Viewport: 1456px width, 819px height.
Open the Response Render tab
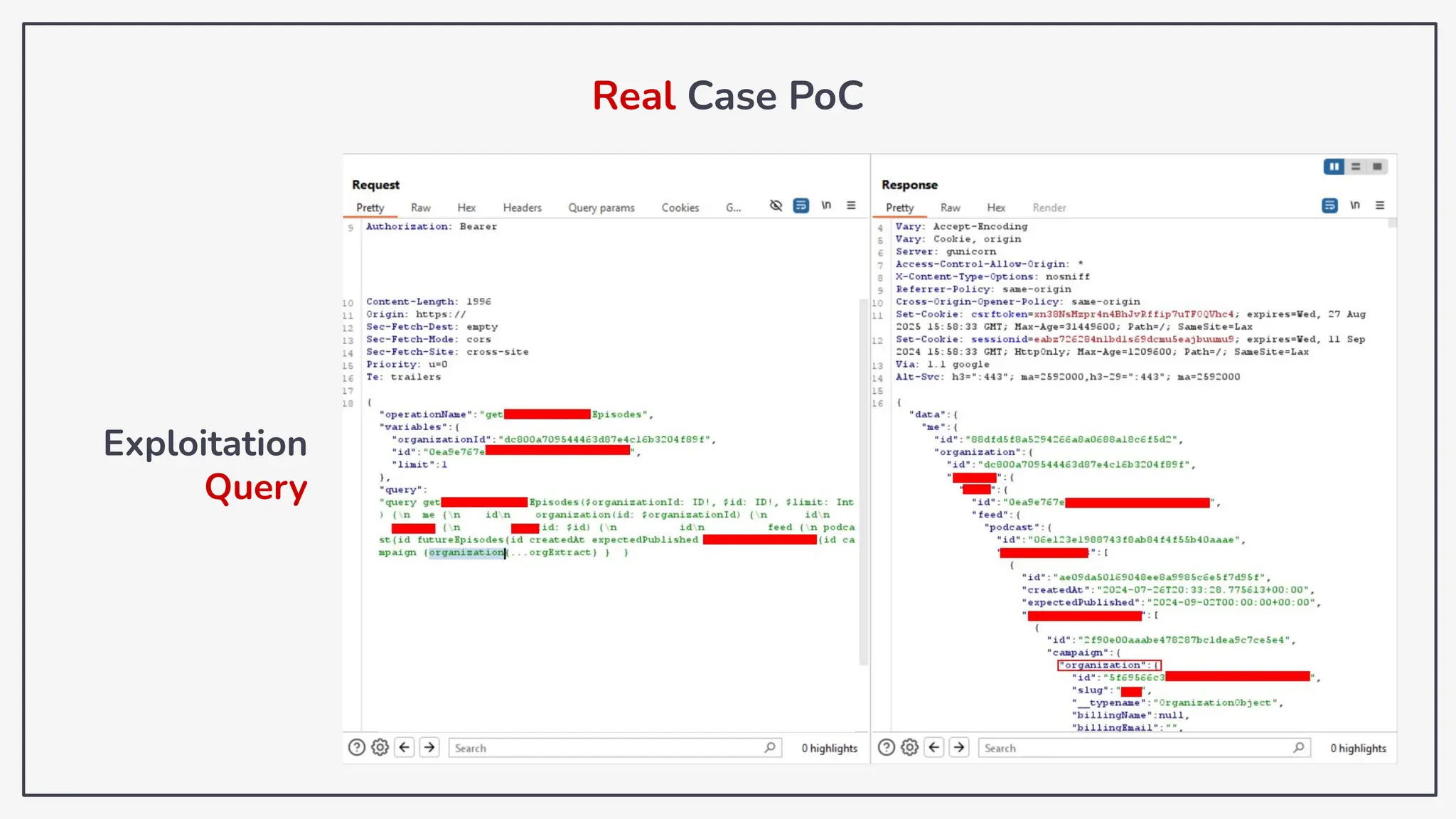(x=1049, y=208)
